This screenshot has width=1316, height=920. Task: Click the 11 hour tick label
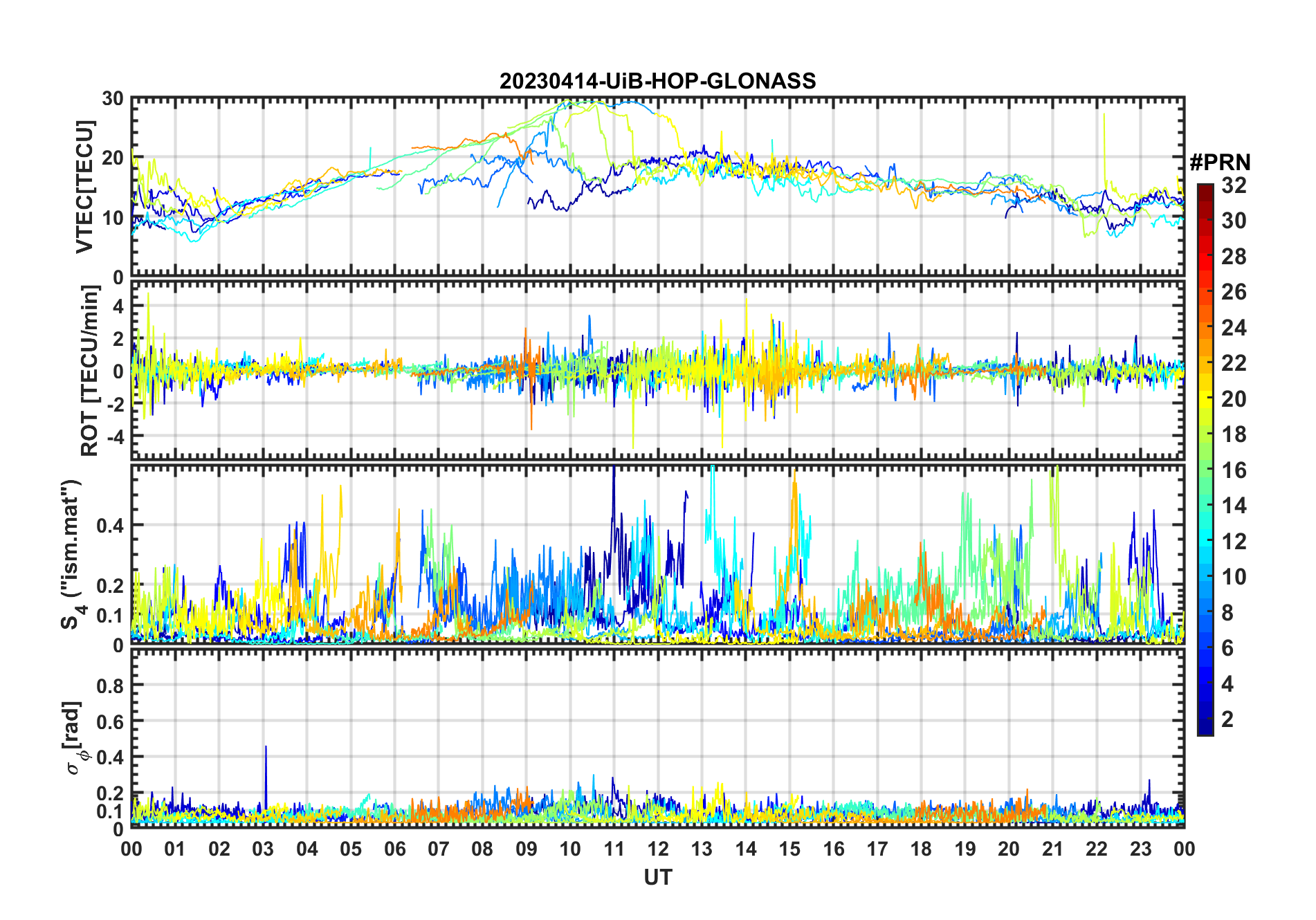click(x=614, y=849)
